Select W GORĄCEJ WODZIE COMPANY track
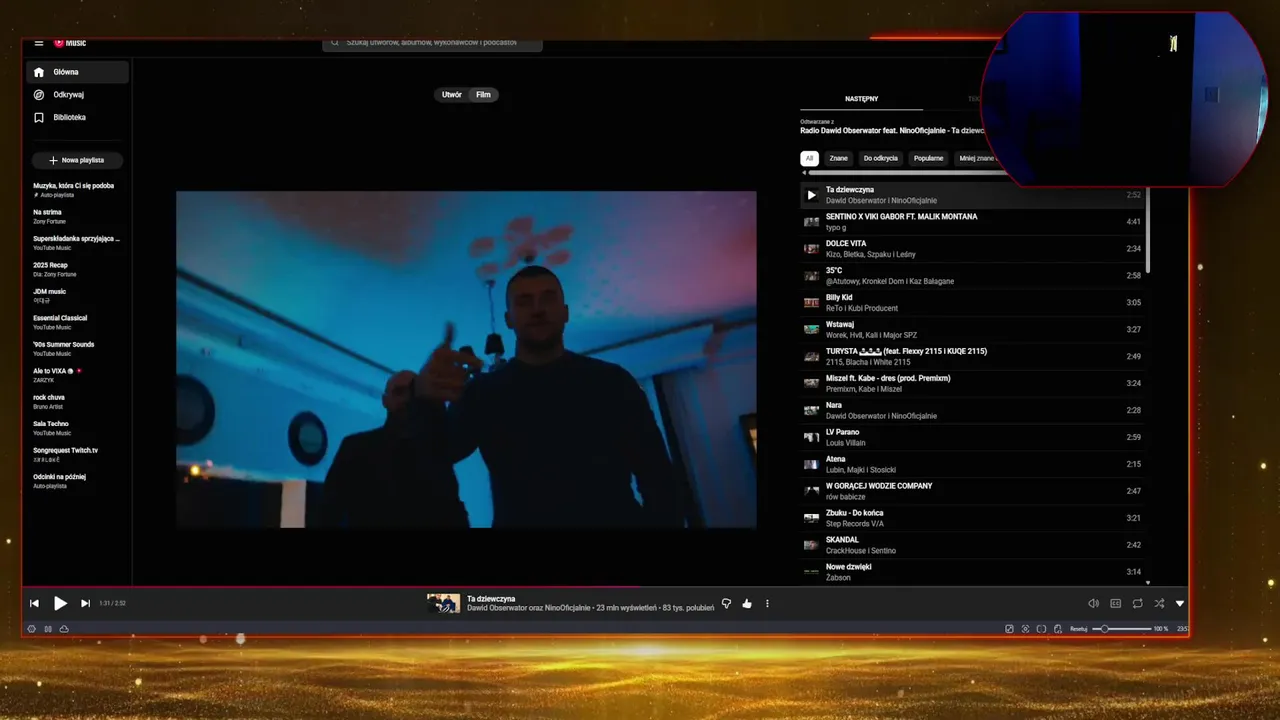This screenshot has height=720, width=1280. [973, 492]
